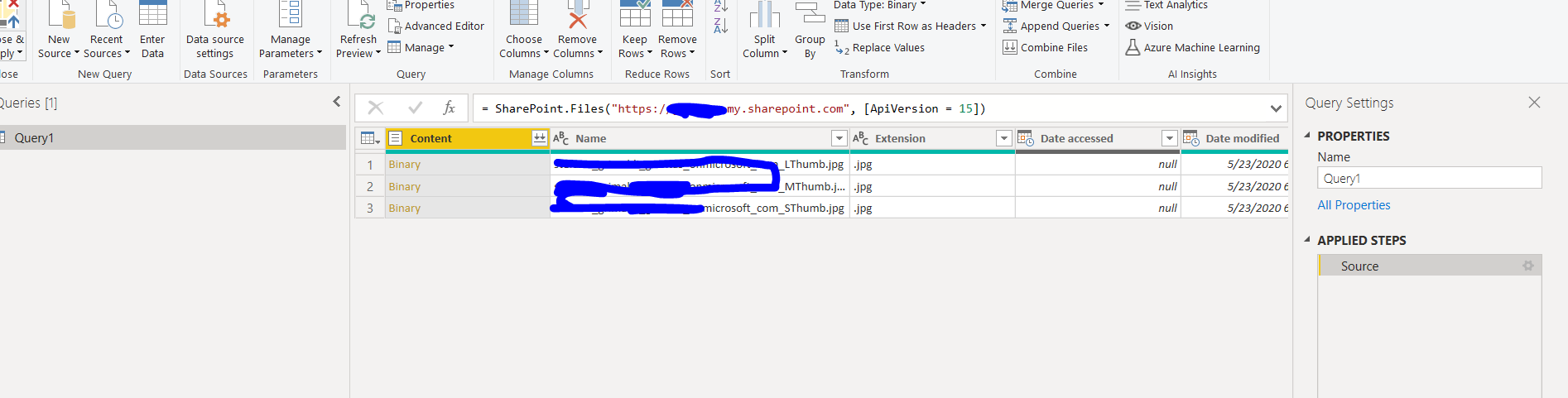This screenshot has height=398, width=1568.
Task: Click Binary in row 2
Action: point(405,187)
